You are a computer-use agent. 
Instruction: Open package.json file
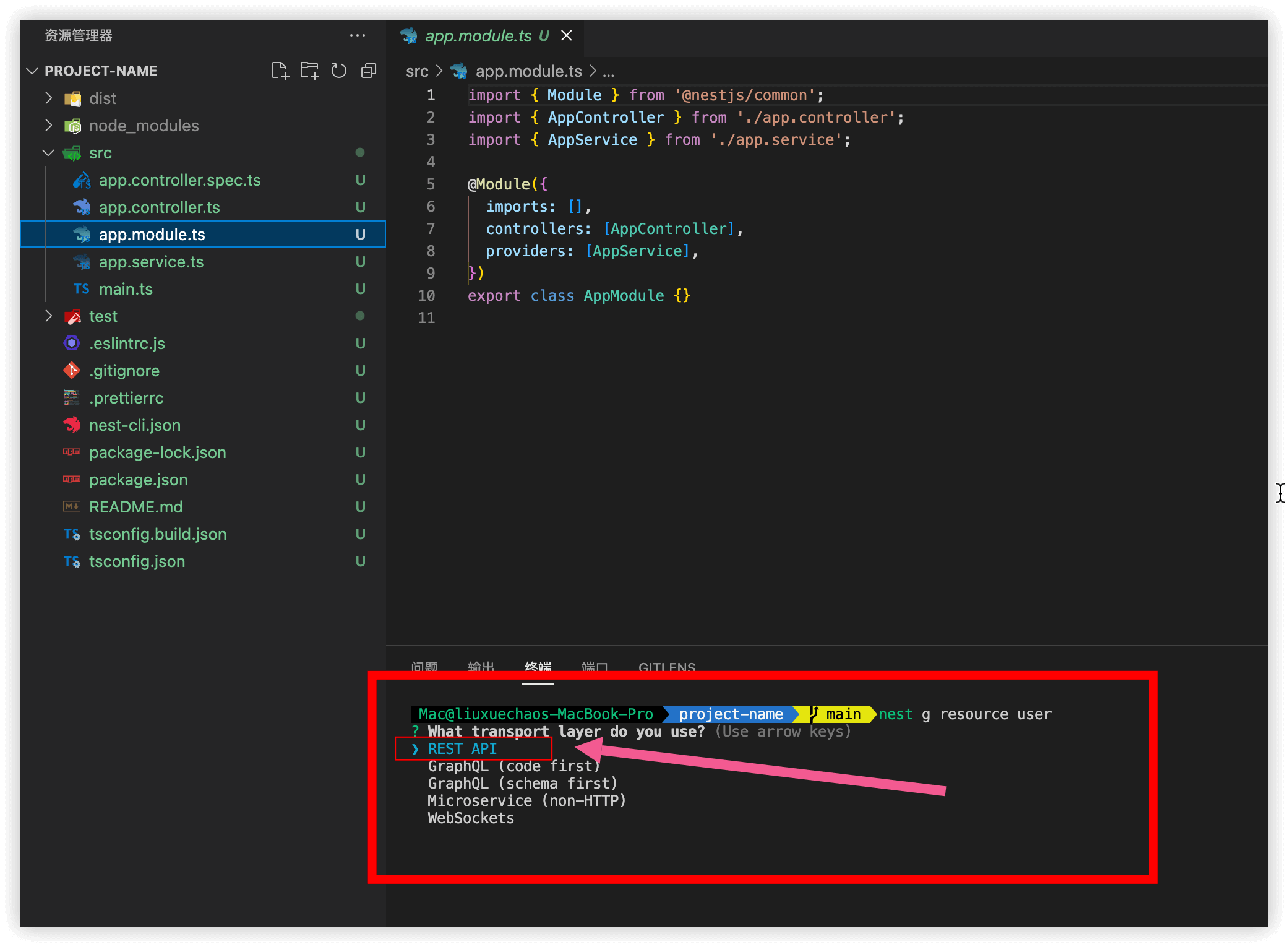[x=203, y=480]
